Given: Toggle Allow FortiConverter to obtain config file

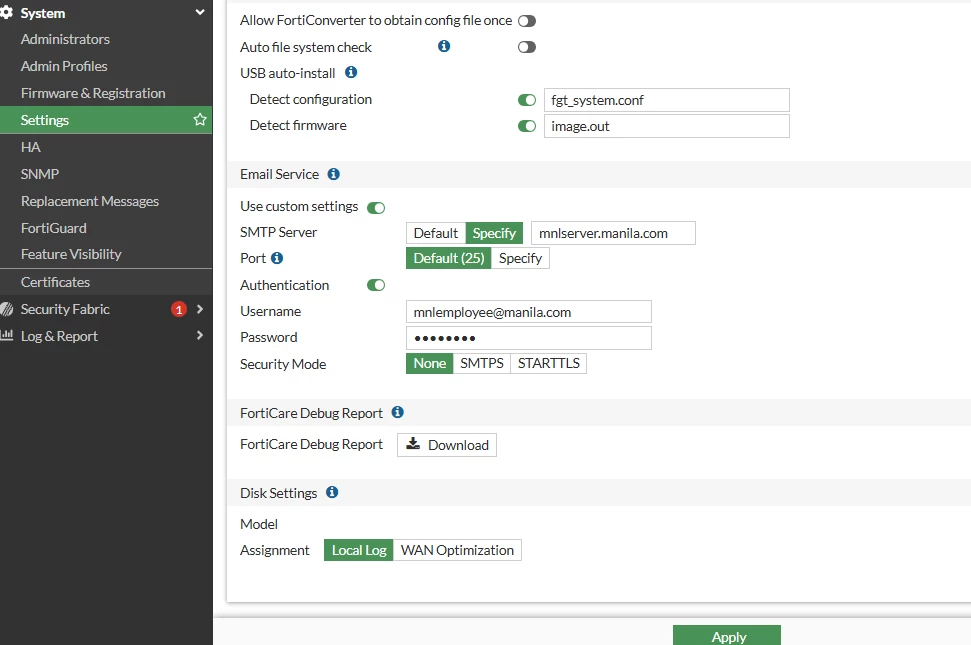Looking at the screenshot, I should click(527, 21).
